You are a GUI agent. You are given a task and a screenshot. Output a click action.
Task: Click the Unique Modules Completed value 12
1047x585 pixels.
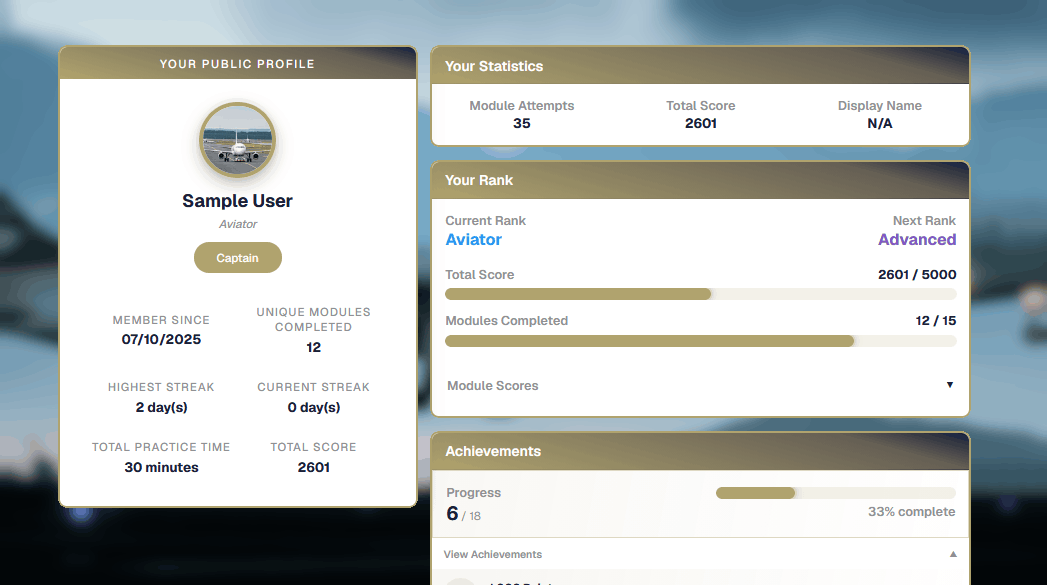(314, 347)
